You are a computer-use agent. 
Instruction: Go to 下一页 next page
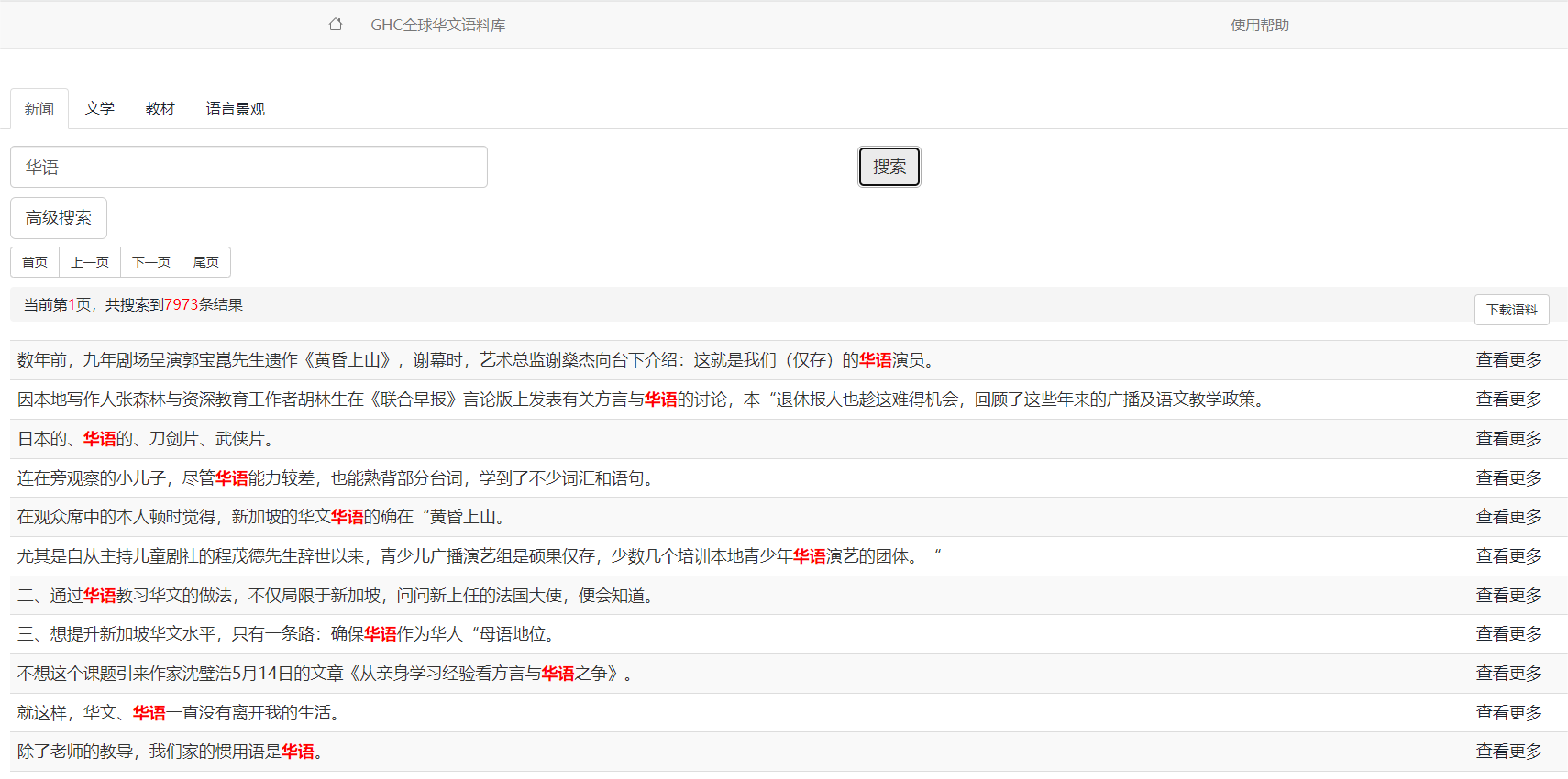(151, 262)
